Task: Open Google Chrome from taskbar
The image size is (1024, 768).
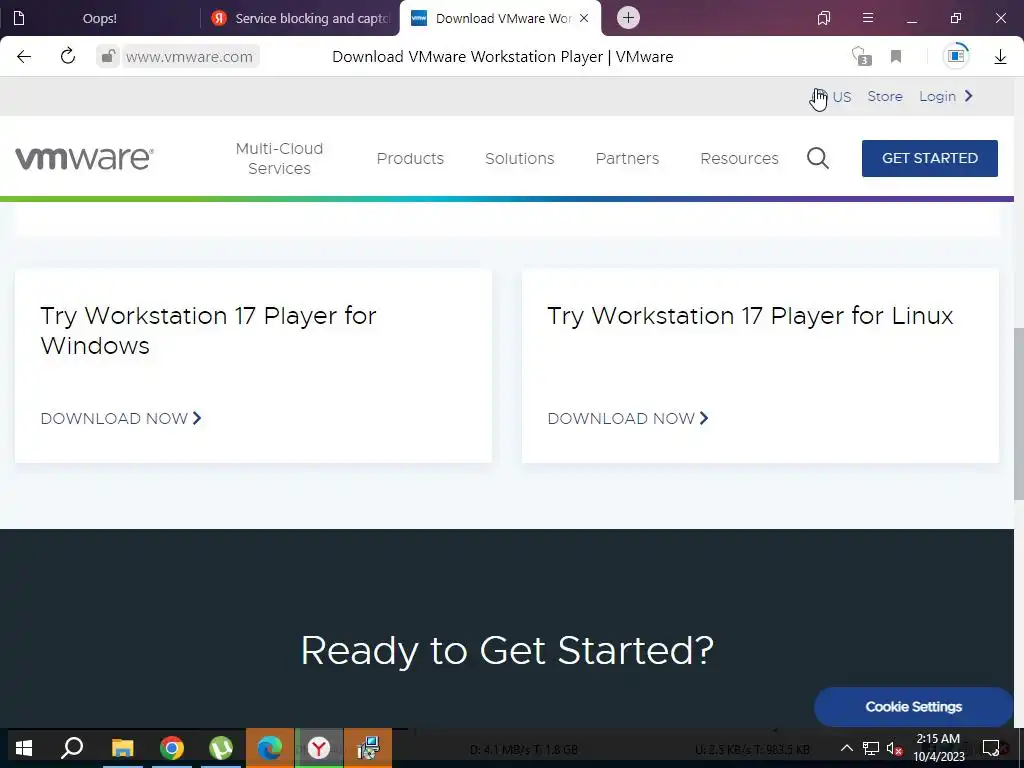Action: click(x=172, y=748)
